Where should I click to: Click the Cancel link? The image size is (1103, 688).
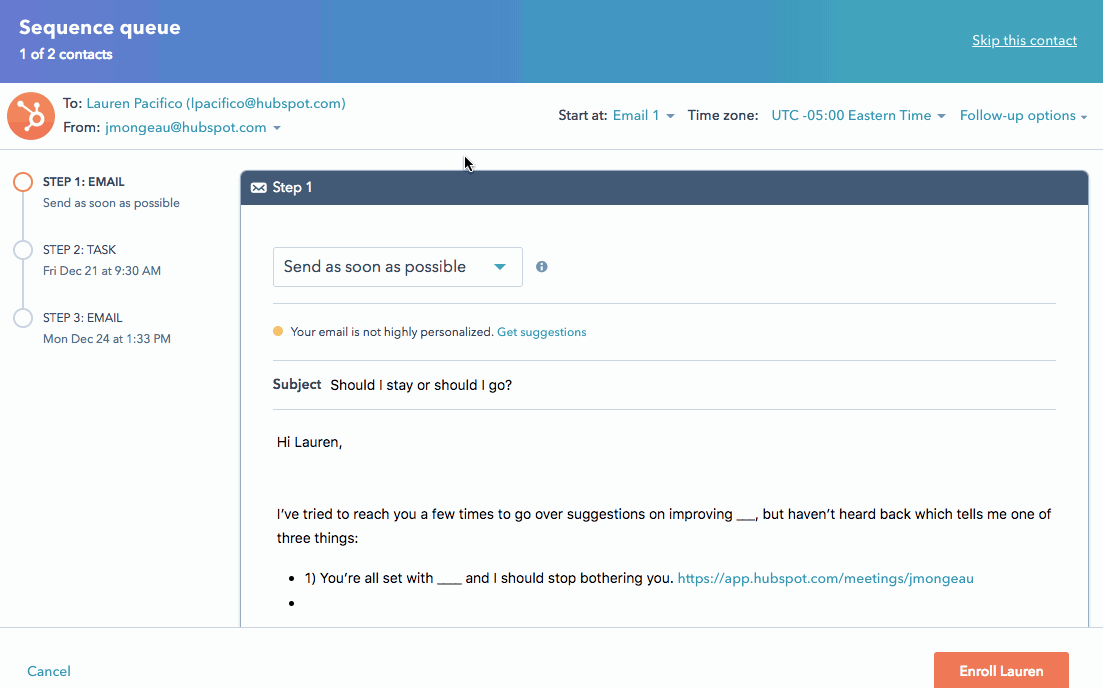coord(49,671)
